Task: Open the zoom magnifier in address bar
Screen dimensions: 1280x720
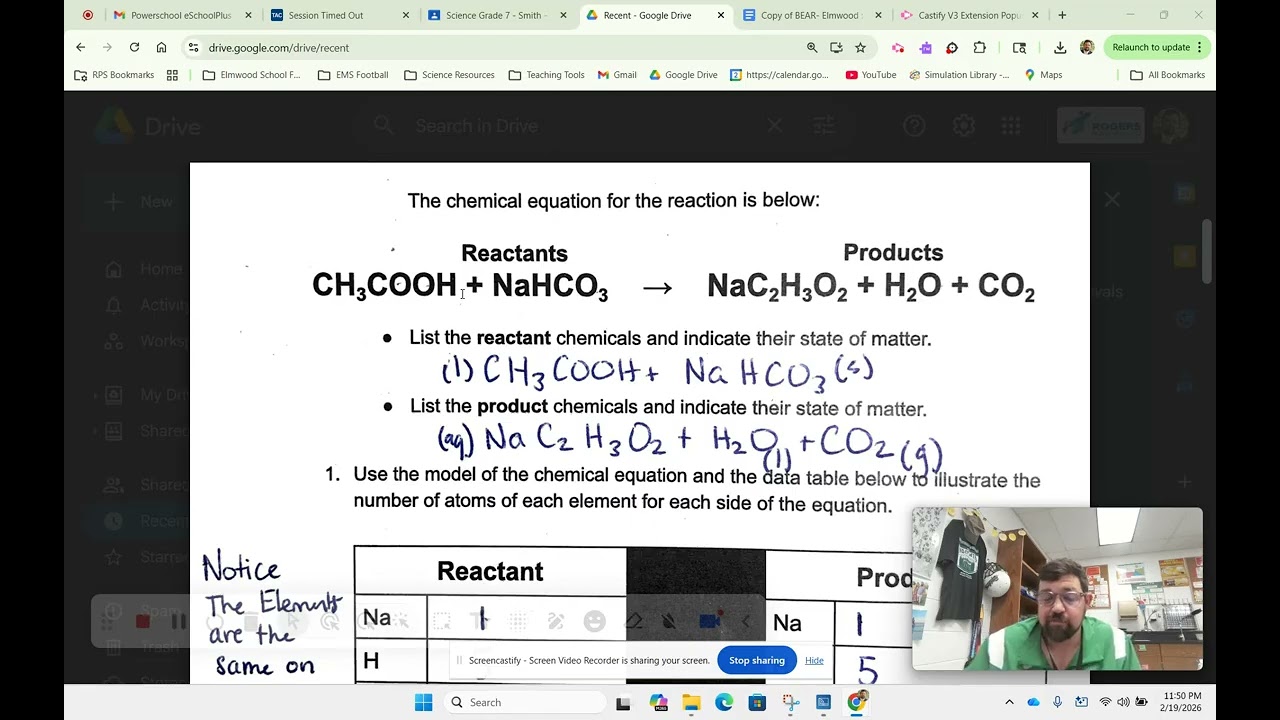Action: 812,47
